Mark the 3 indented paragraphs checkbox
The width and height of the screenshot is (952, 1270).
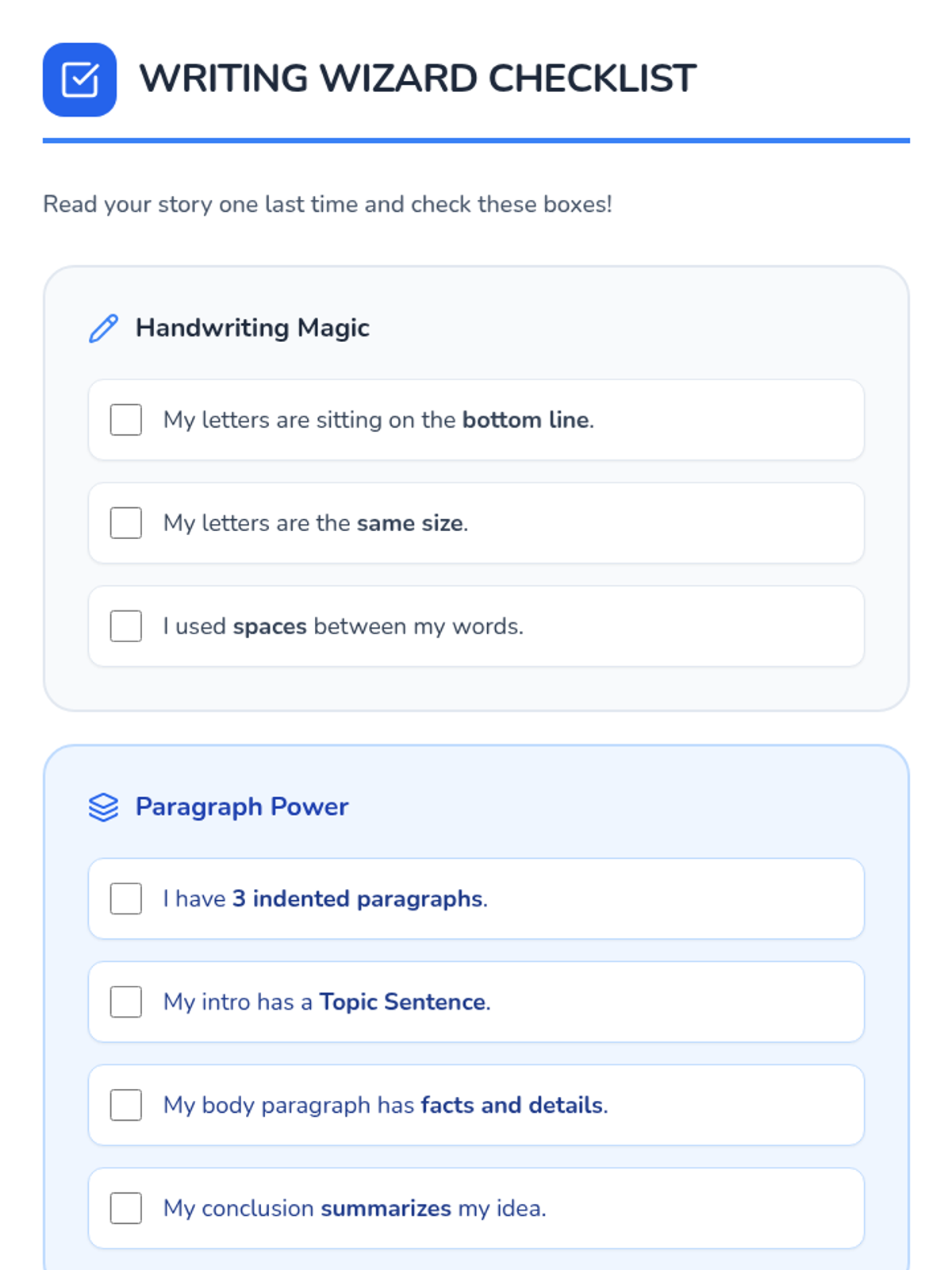126,899
